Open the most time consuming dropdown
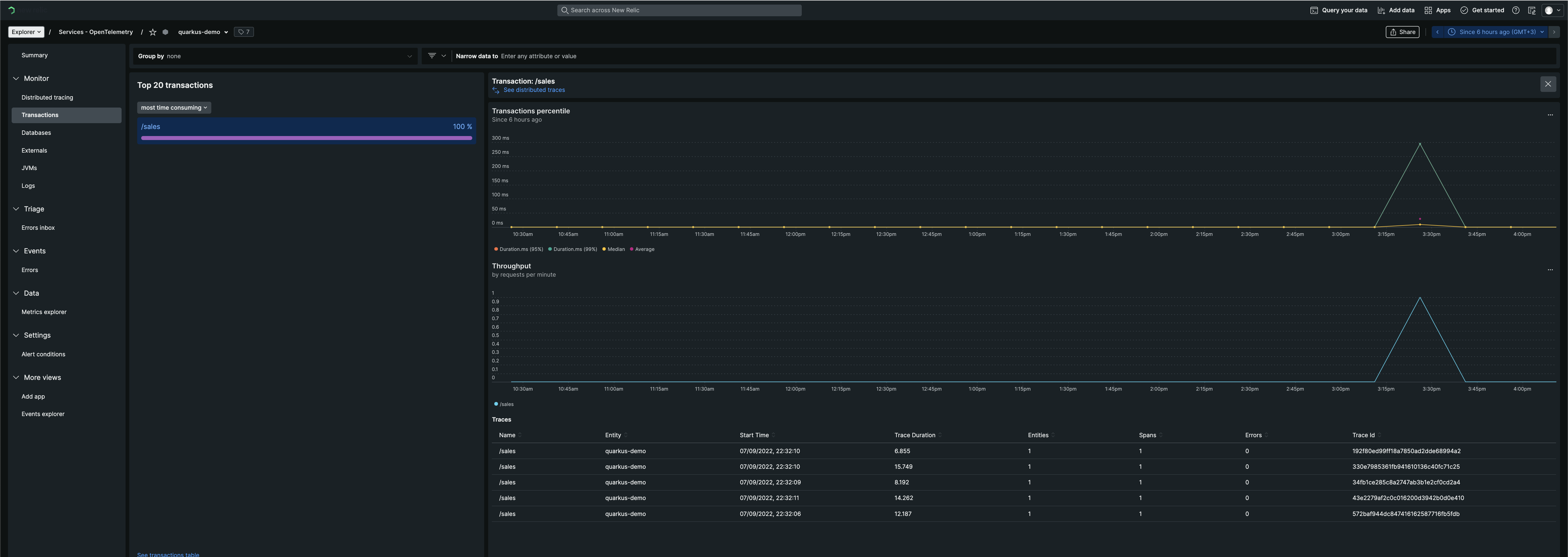This screenshot has width=1568, height=557. (x=174, y=108)
